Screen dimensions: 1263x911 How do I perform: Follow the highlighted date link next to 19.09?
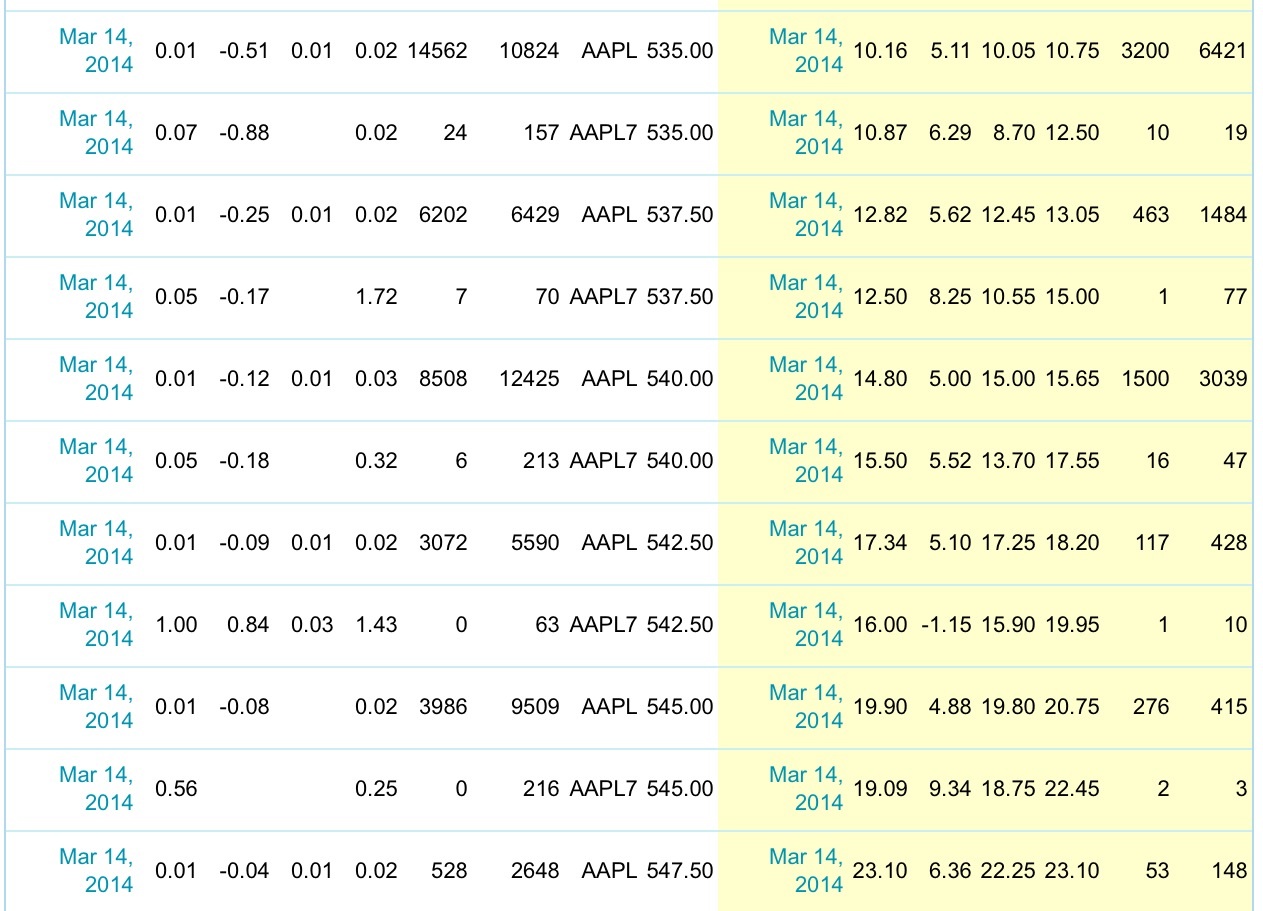(806, 788)
